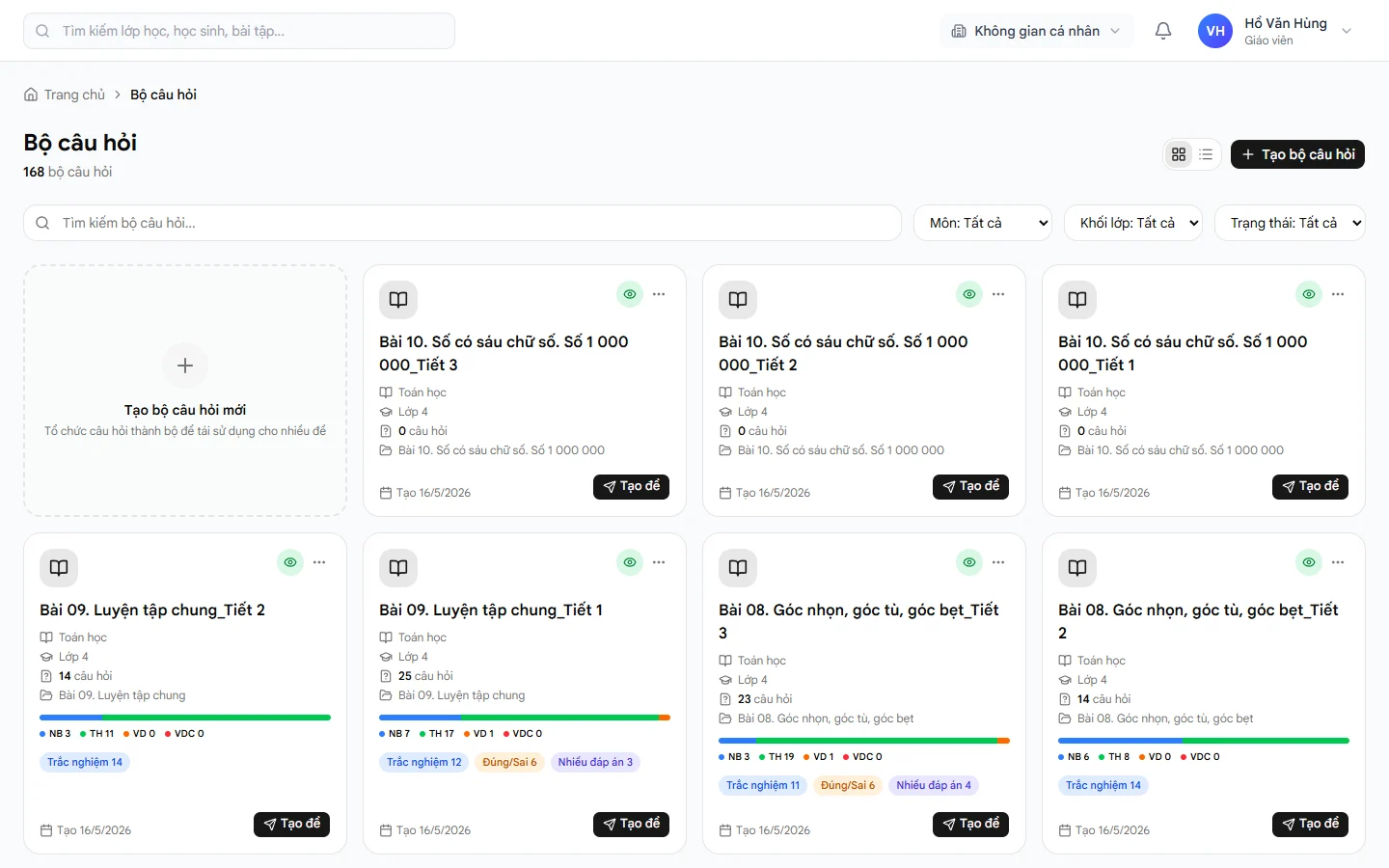Click Đúng/Sai 6 tag on Bài 09 Tiết 1

[x=509, y=762]
